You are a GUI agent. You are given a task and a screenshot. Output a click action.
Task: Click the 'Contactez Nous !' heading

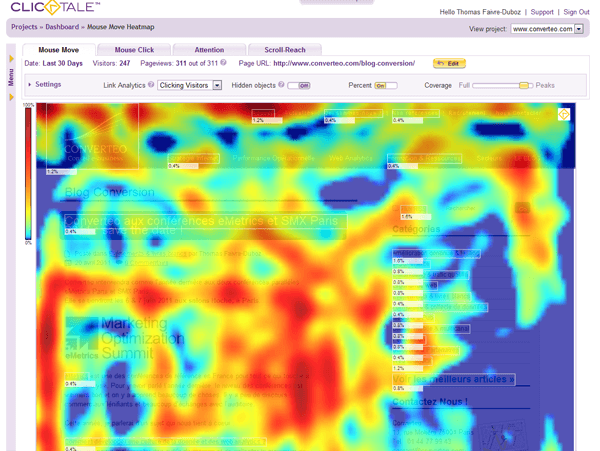tap(430, 402)
